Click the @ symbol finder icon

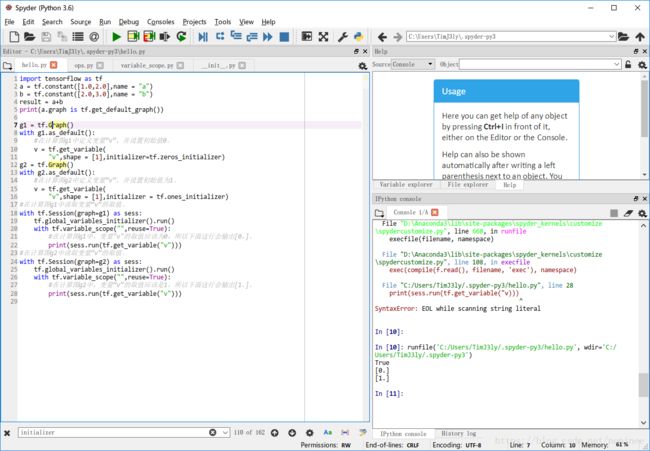tap(94, 37)
